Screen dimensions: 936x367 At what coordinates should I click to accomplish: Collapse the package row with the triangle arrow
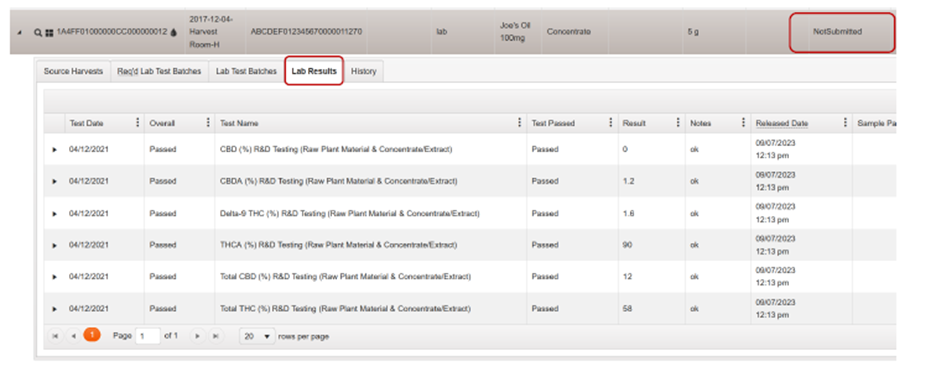19,32
